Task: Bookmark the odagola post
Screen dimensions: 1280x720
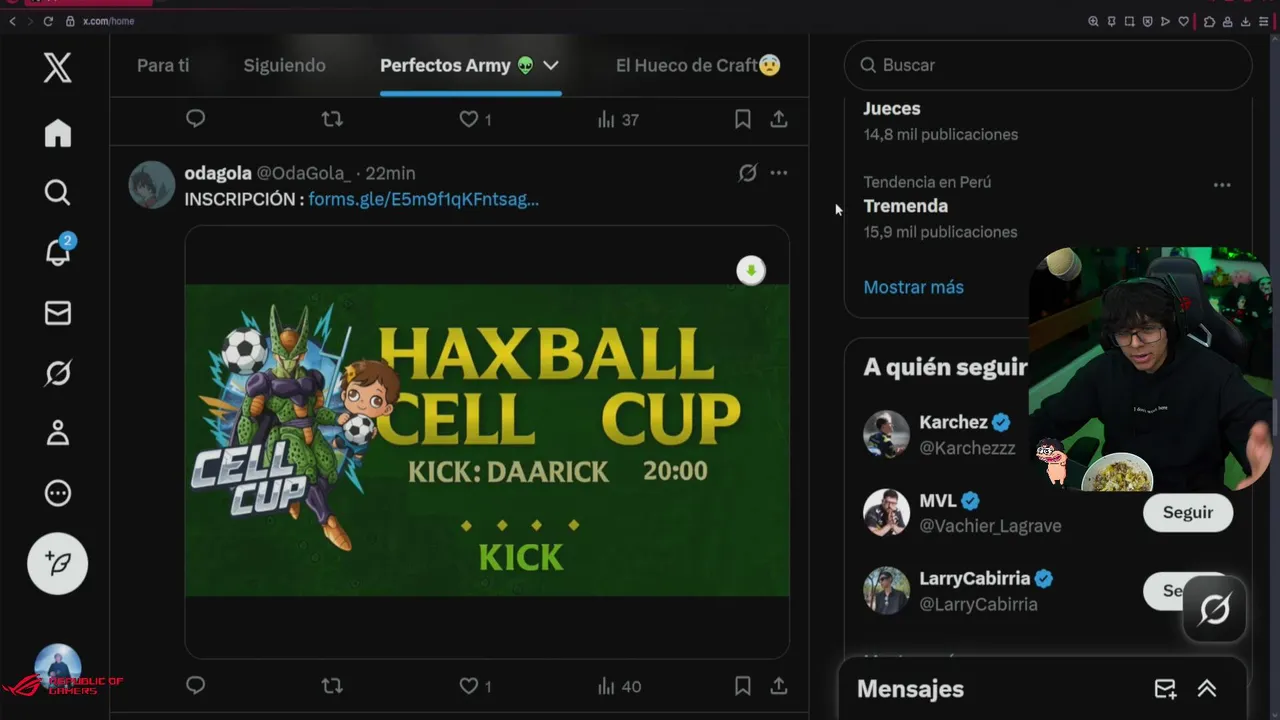Action: pos(743,686)
